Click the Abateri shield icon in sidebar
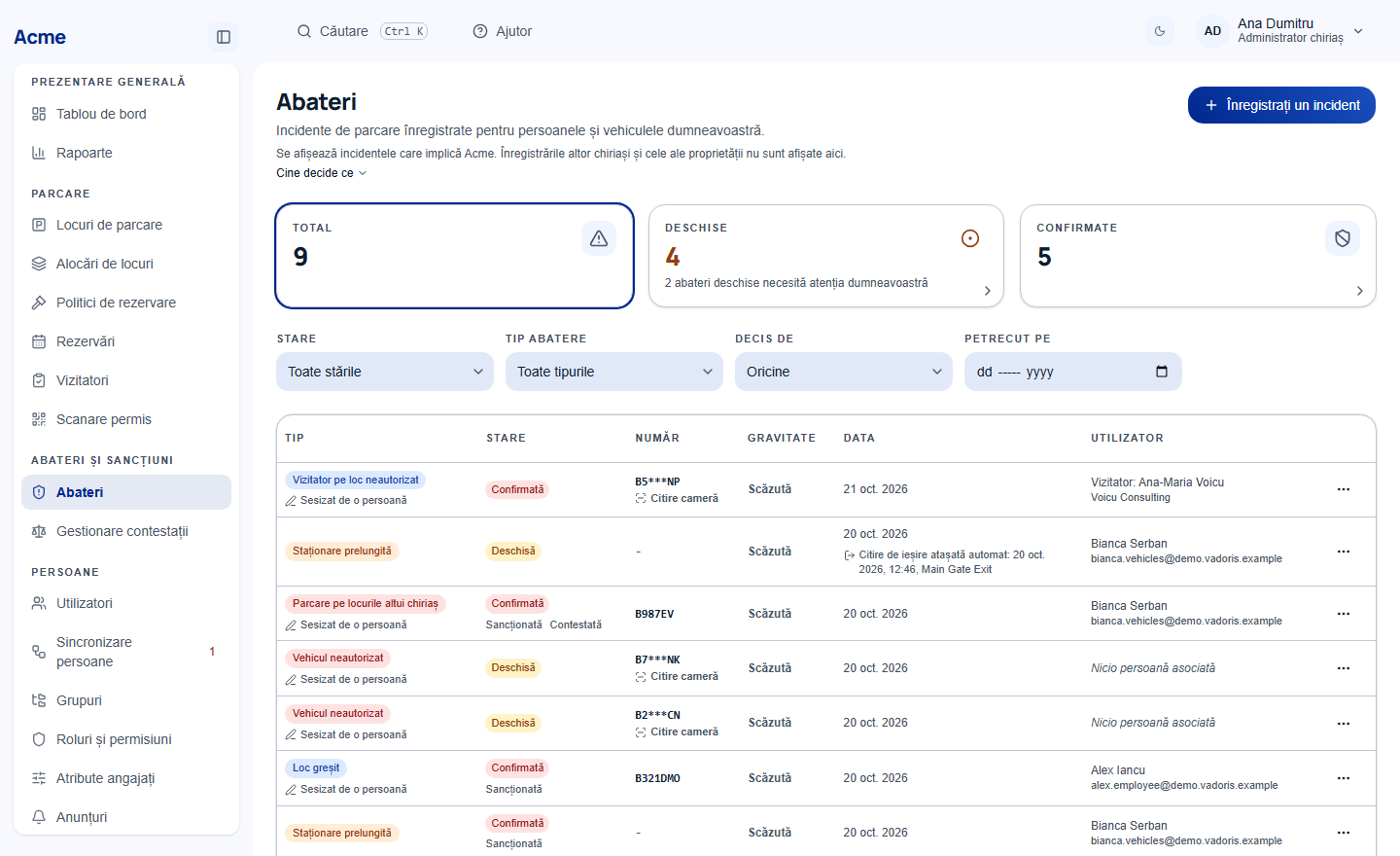The width and height of the screenshot is (1400, 856). (39, 492)
